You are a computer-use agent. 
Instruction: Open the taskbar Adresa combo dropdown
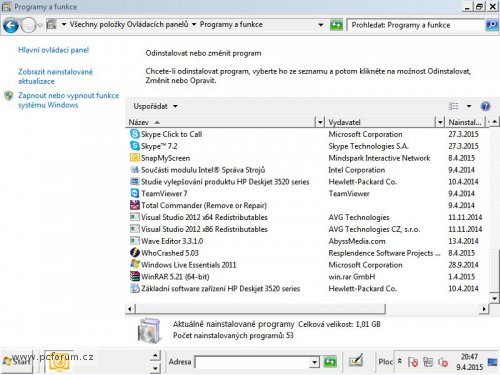(x=314, y=362)
